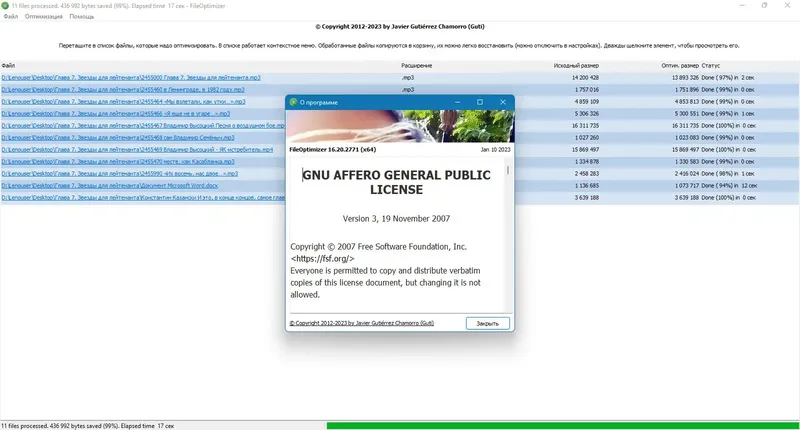Open the copyright link at the dialog bottom
The width and height of the screenshot is (800, 430).
[362, 323]
